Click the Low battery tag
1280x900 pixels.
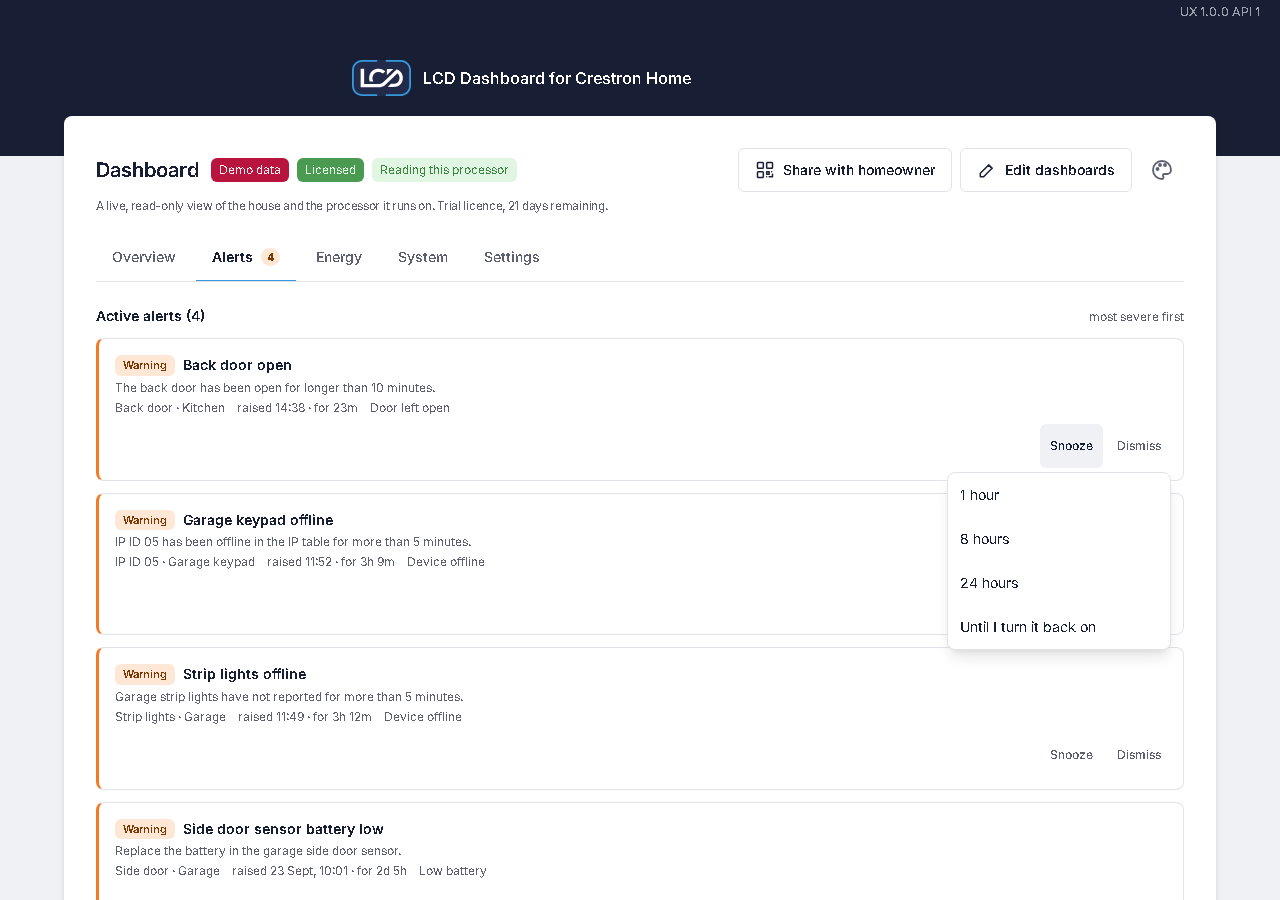[x=453, y=871]
